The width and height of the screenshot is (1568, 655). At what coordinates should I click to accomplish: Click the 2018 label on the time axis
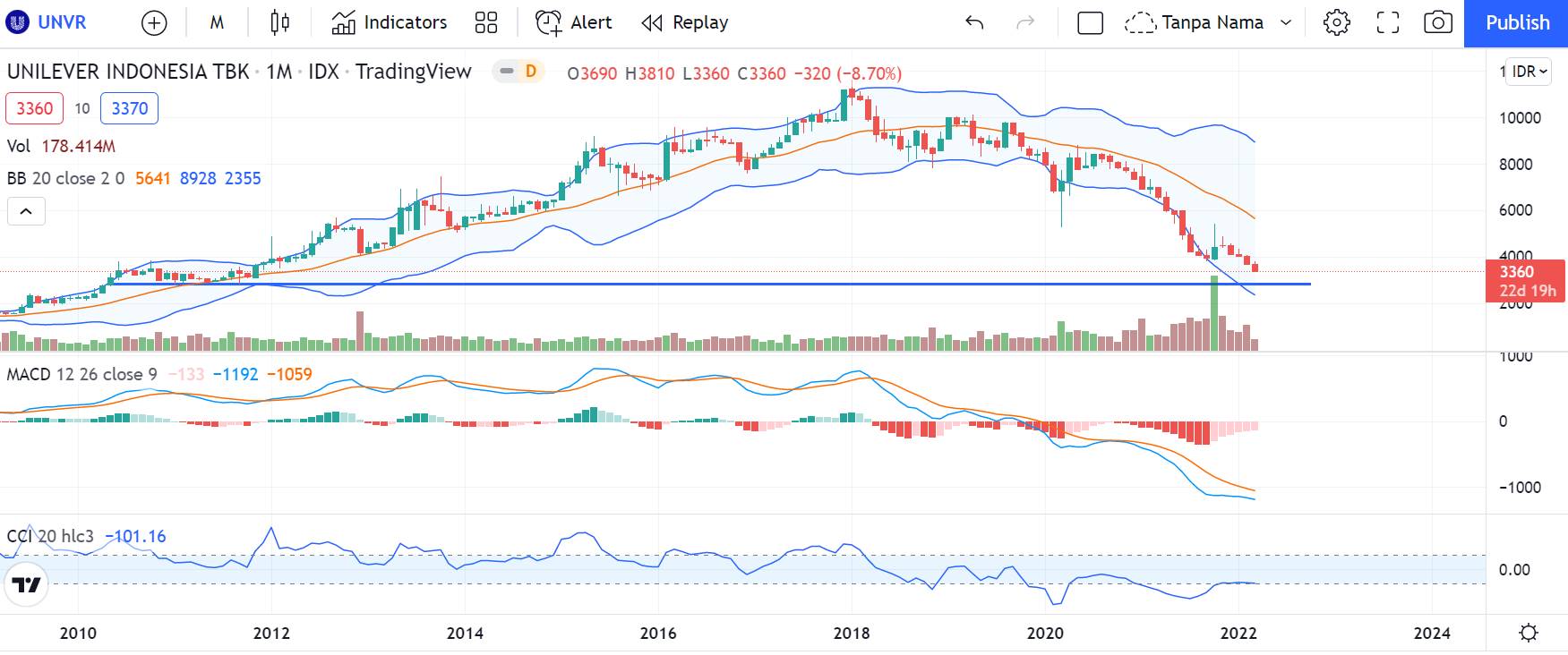click(x=852, y=633)
